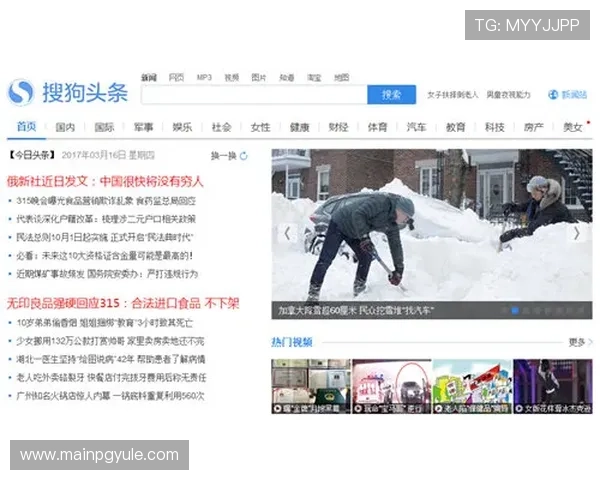This screenshot has width=600, height=480.
Task: Click the Sogou logo icon
Action: tap(21, 92)
